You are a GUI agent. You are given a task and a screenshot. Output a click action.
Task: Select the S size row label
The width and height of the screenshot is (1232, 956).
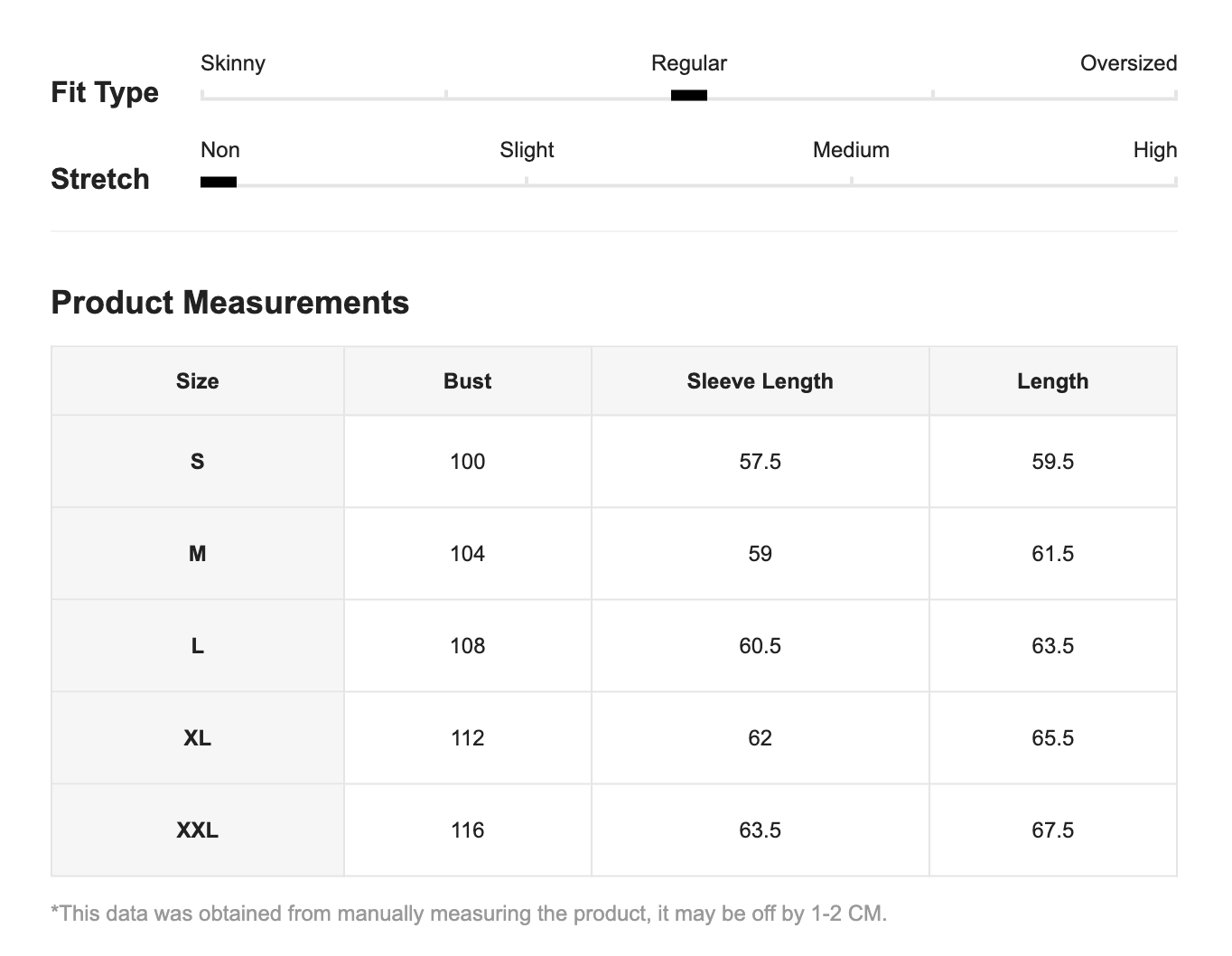point(198,462)
